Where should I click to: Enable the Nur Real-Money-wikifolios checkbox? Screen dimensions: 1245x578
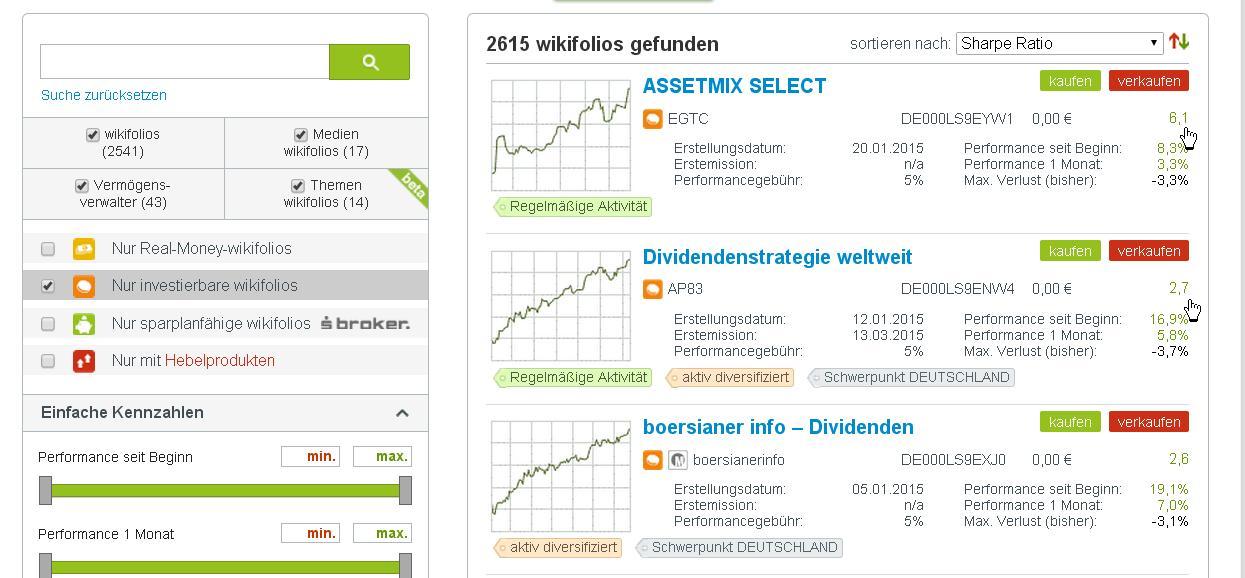pyautogui.click(x=47, y=249)
